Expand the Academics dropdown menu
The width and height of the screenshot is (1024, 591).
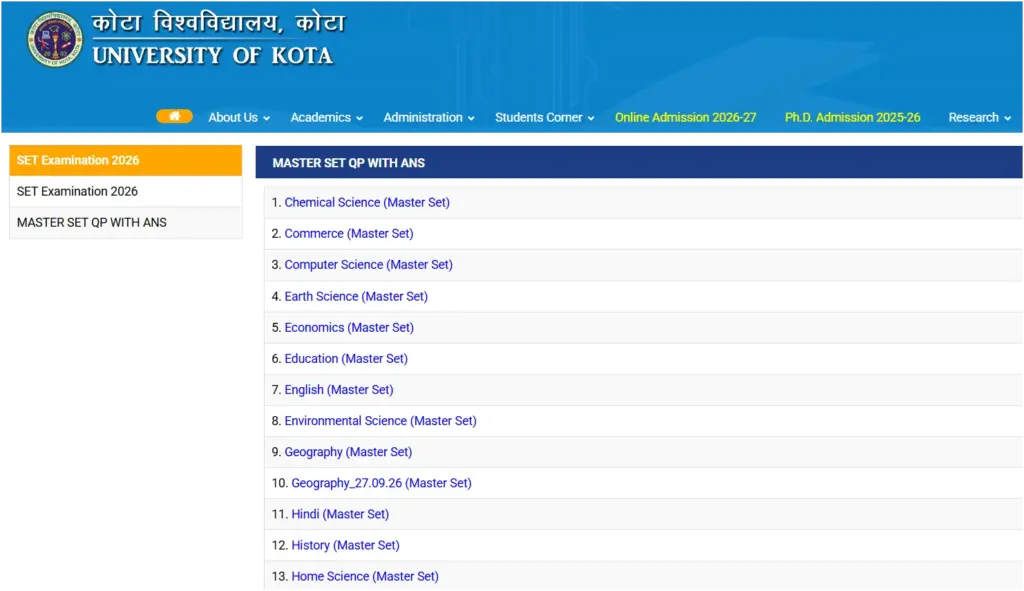(327, 118)
